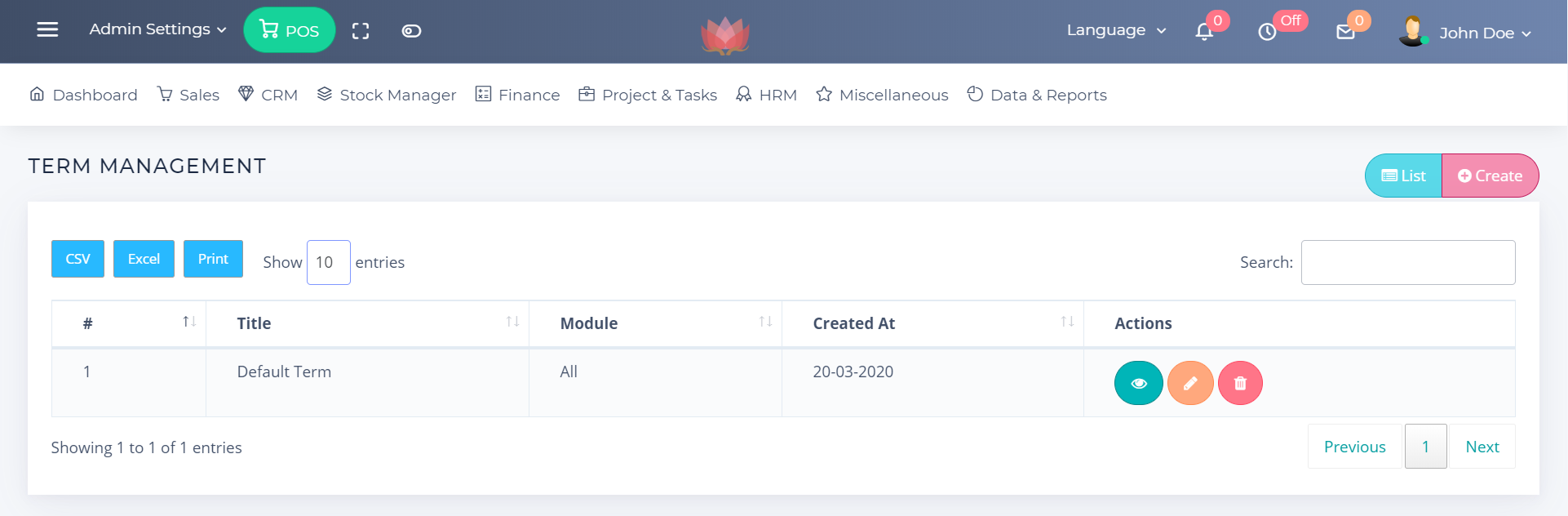This screenshot has width=1568, height=516.
Task: Open the mail envelope messages
Action: (1345, 32)
